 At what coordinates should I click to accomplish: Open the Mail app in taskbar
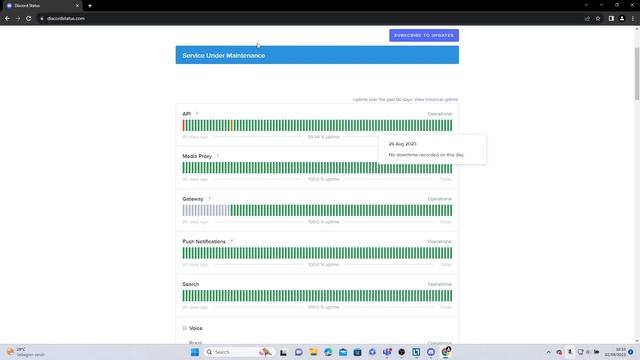(x=342, y=352)
